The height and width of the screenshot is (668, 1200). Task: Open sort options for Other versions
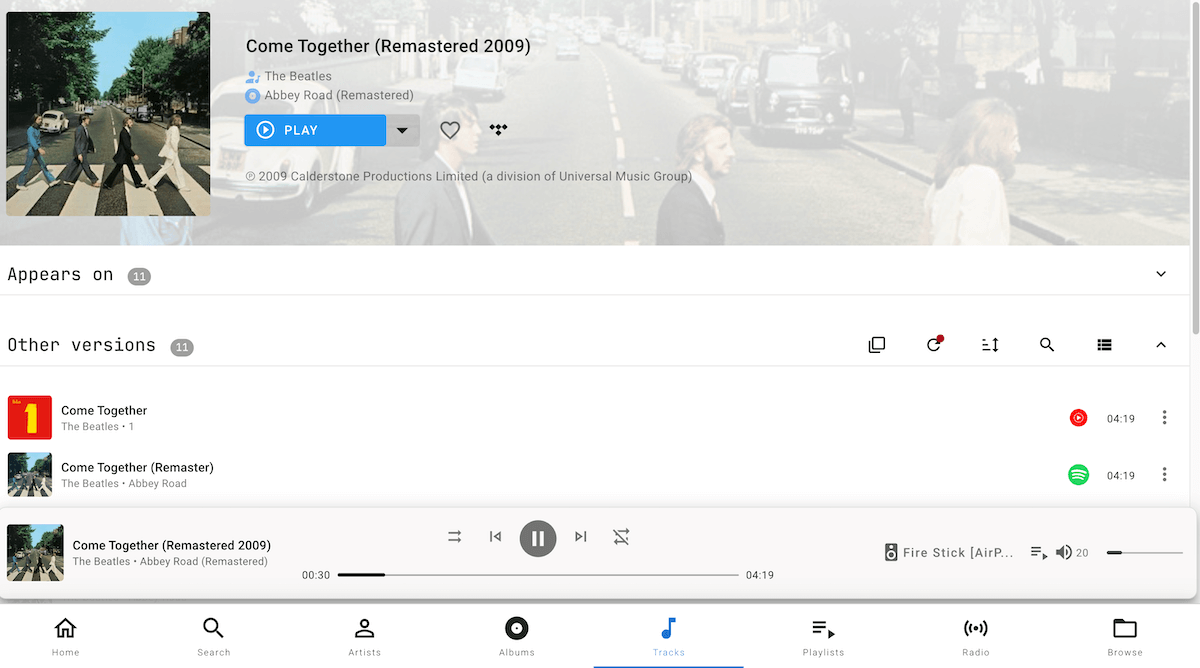pyautogui.click(x=990, y=345)
